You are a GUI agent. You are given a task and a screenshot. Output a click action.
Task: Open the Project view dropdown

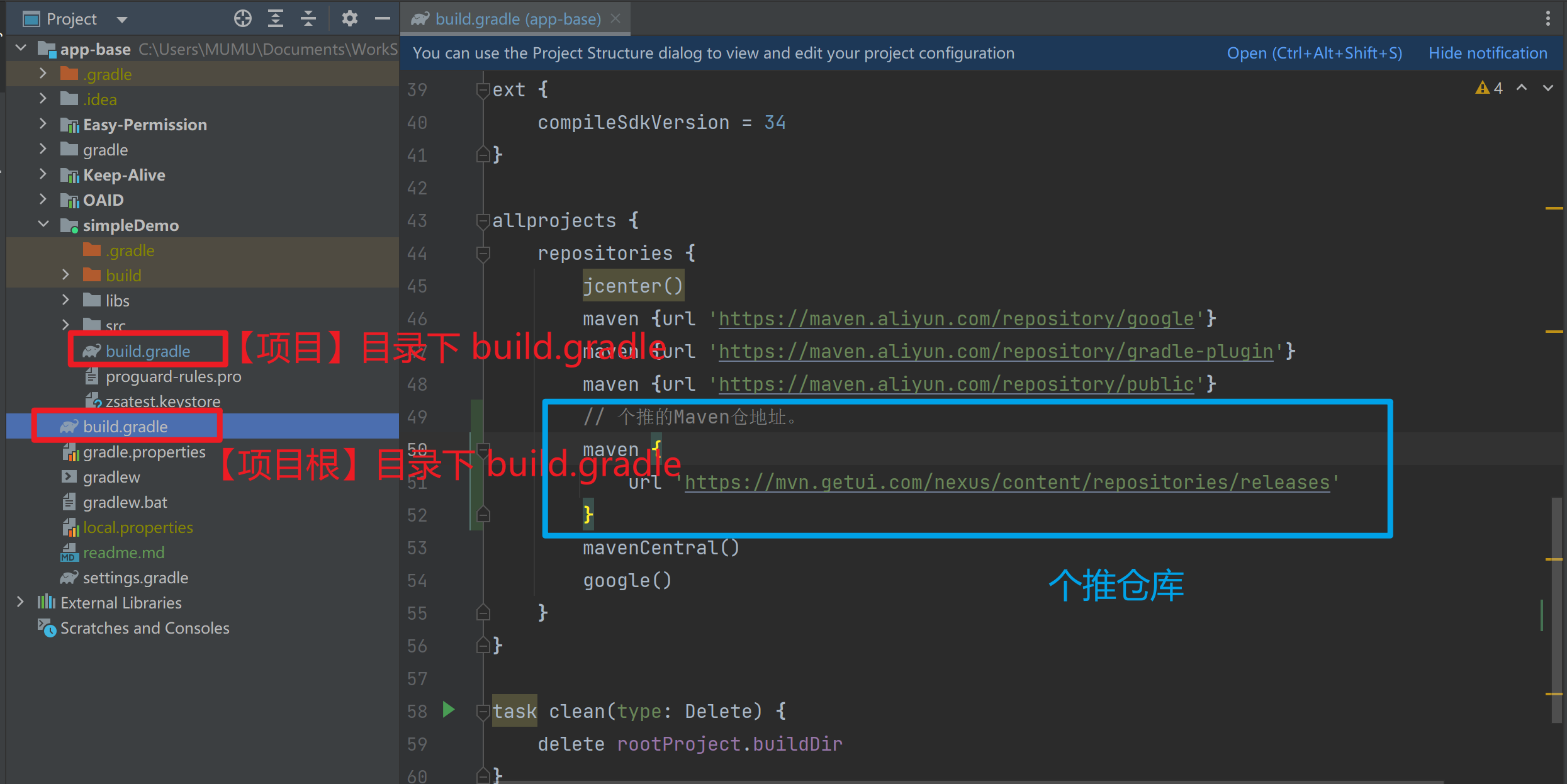coord(122,20)
